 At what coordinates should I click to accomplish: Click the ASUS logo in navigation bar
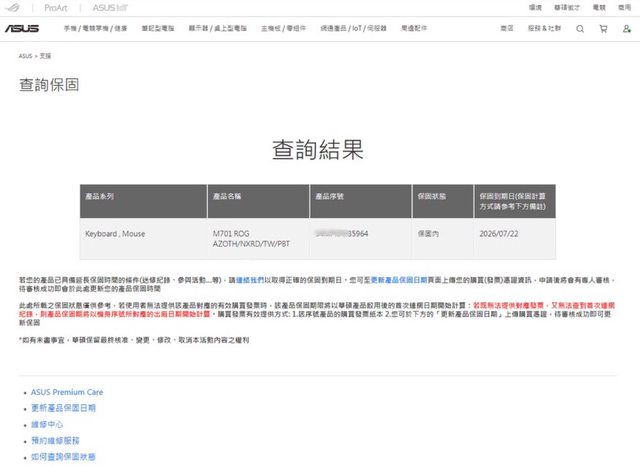pos(24,30)
